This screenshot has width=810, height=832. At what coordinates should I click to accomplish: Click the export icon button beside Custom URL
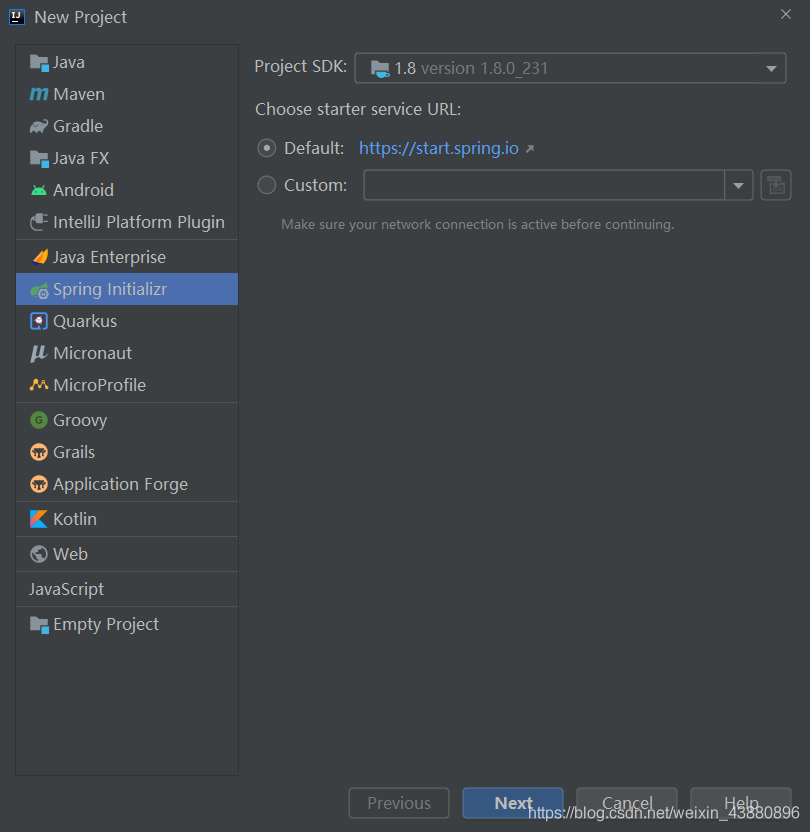(x=776, y=185)
